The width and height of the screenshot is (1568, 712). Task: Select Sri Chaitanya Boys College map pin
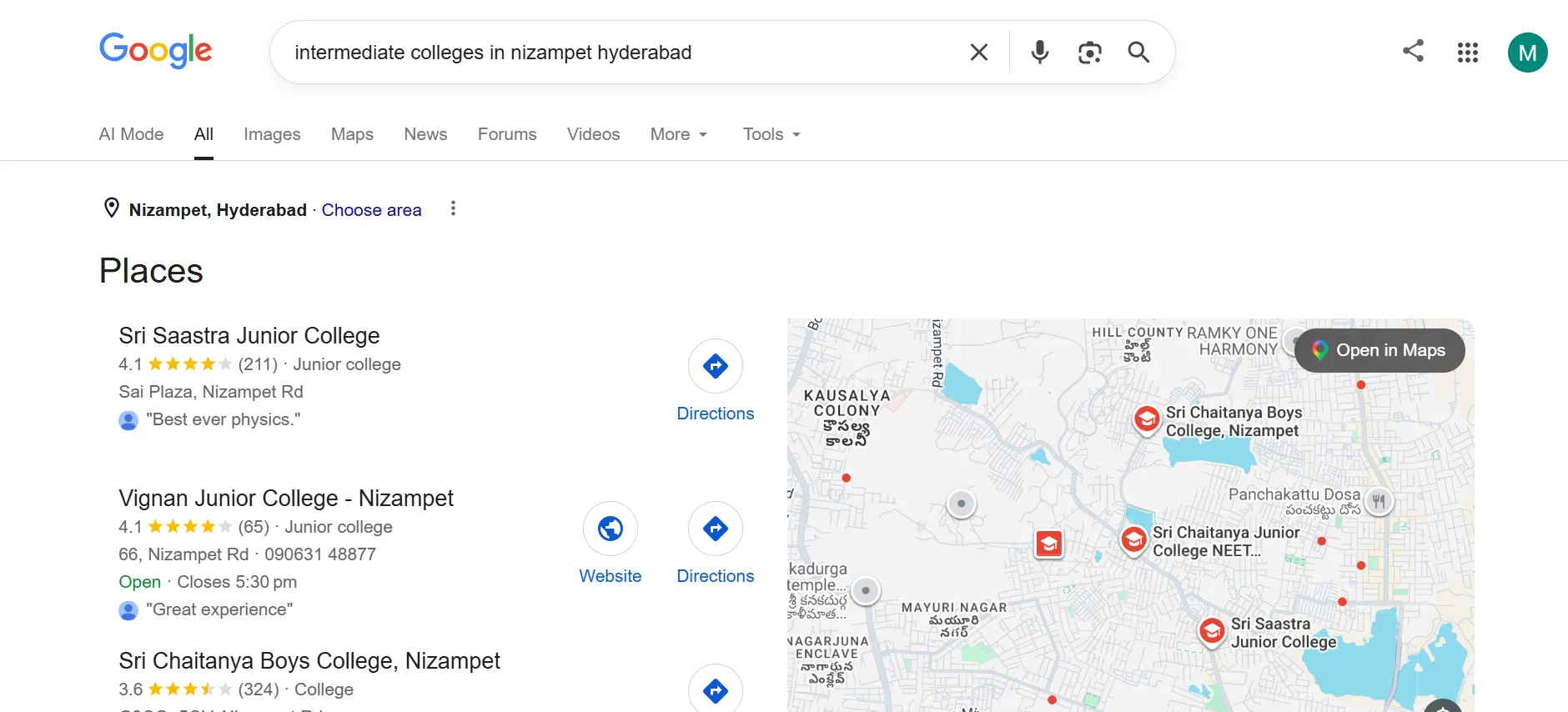point(1147,419)
